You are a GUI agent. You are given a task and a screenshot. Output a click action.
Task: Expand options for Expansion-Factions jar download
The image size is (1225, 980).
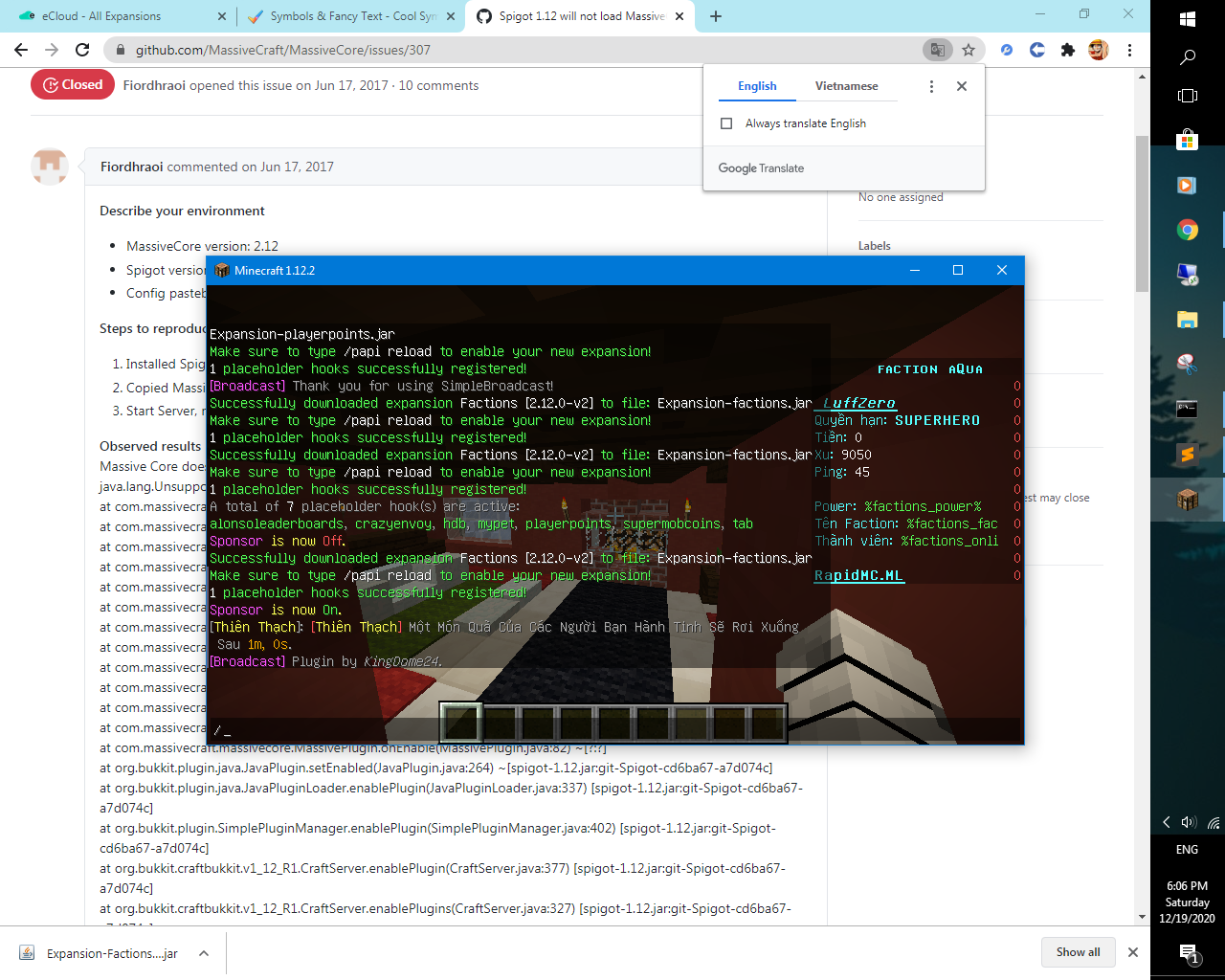[204, 953]
